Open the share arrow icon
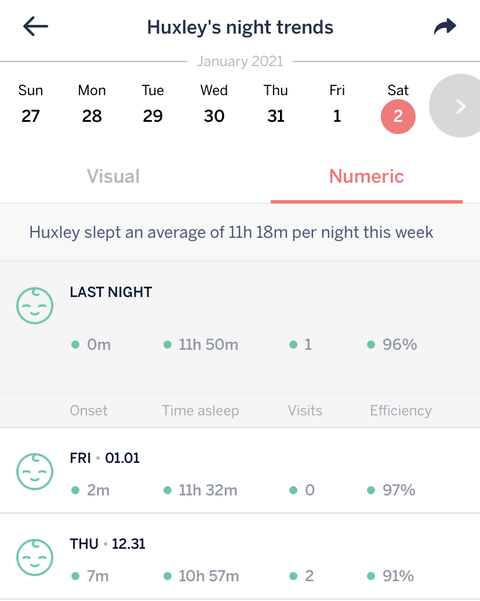 click(x=445, y=26)
